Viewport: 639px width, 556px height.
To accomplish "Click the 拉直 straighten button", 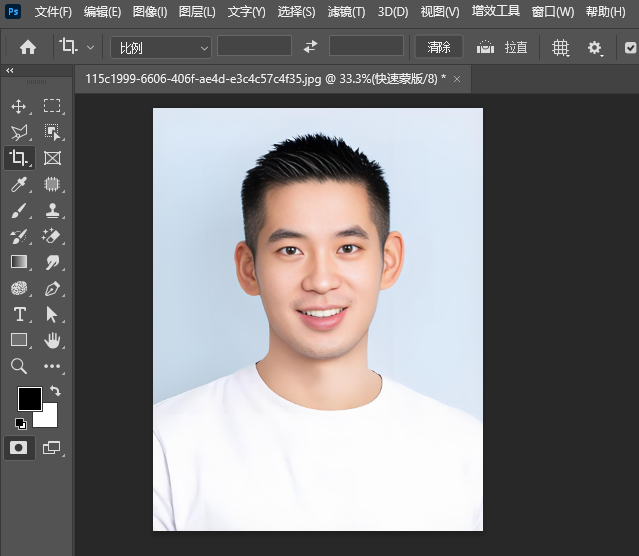I will click(x=502, y=47).
